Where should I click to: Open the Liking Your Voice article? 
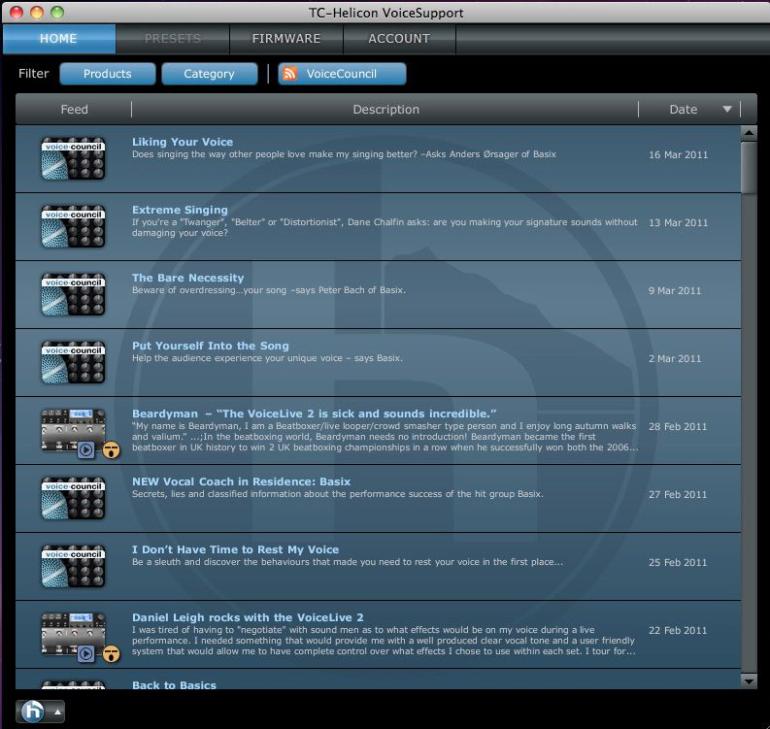[x=182, y=142]
